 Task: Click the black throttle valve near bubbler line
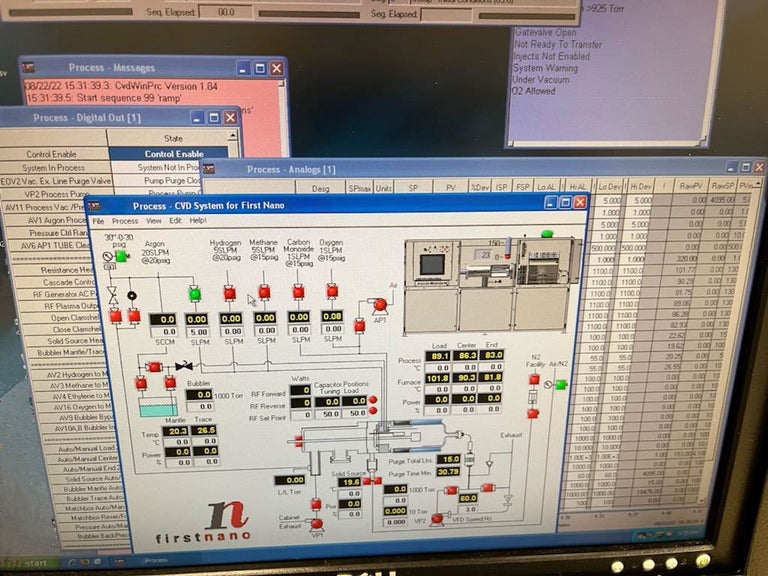tap(184, 366)
